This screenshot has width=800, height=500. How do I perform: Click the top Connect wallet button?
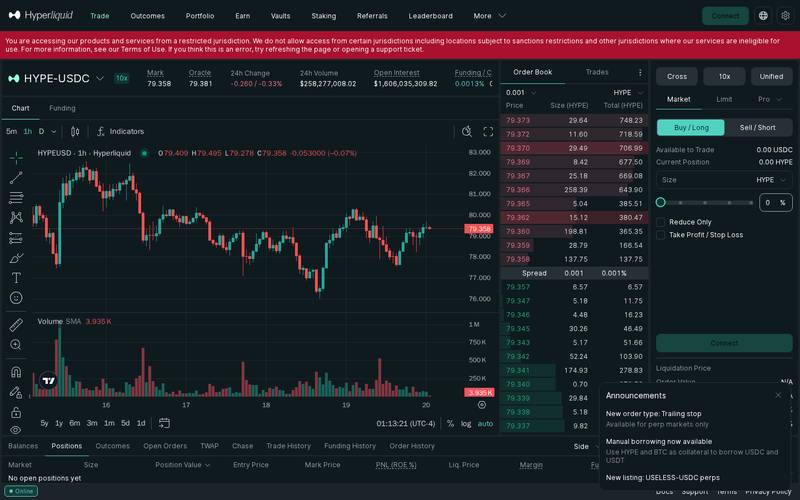pos(725,16)
